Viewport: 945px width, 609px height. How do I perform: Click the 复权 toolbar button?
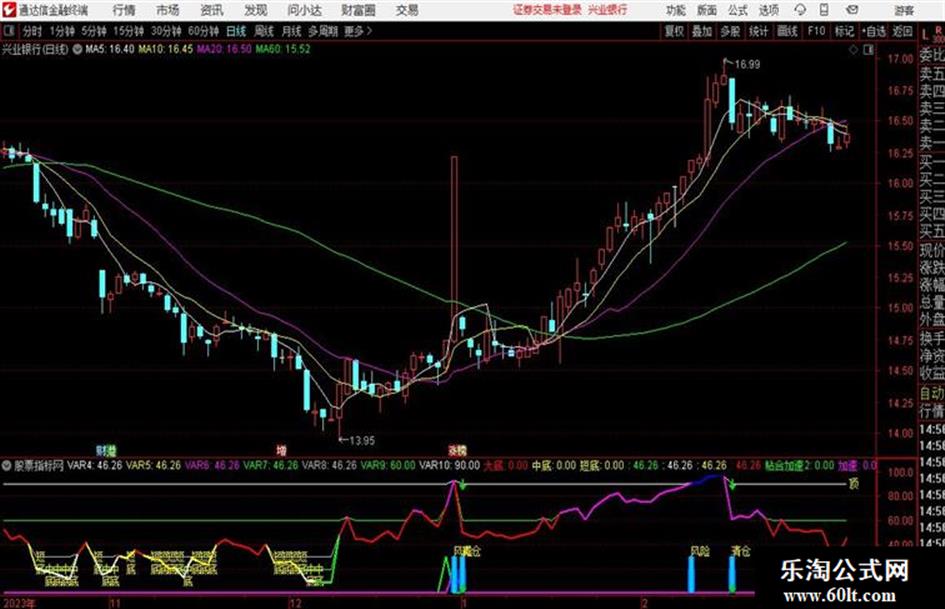674,31
